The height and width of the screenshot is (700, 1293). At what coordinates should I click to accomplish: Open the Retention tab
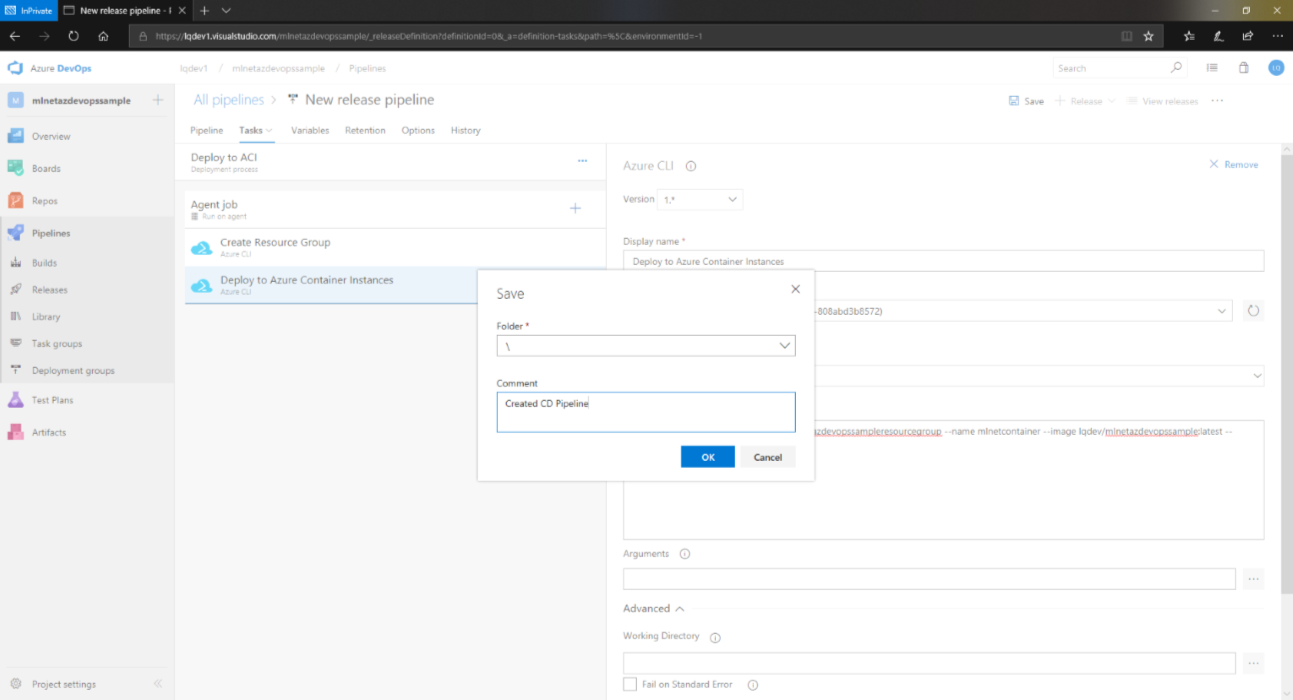pos(365,130)
